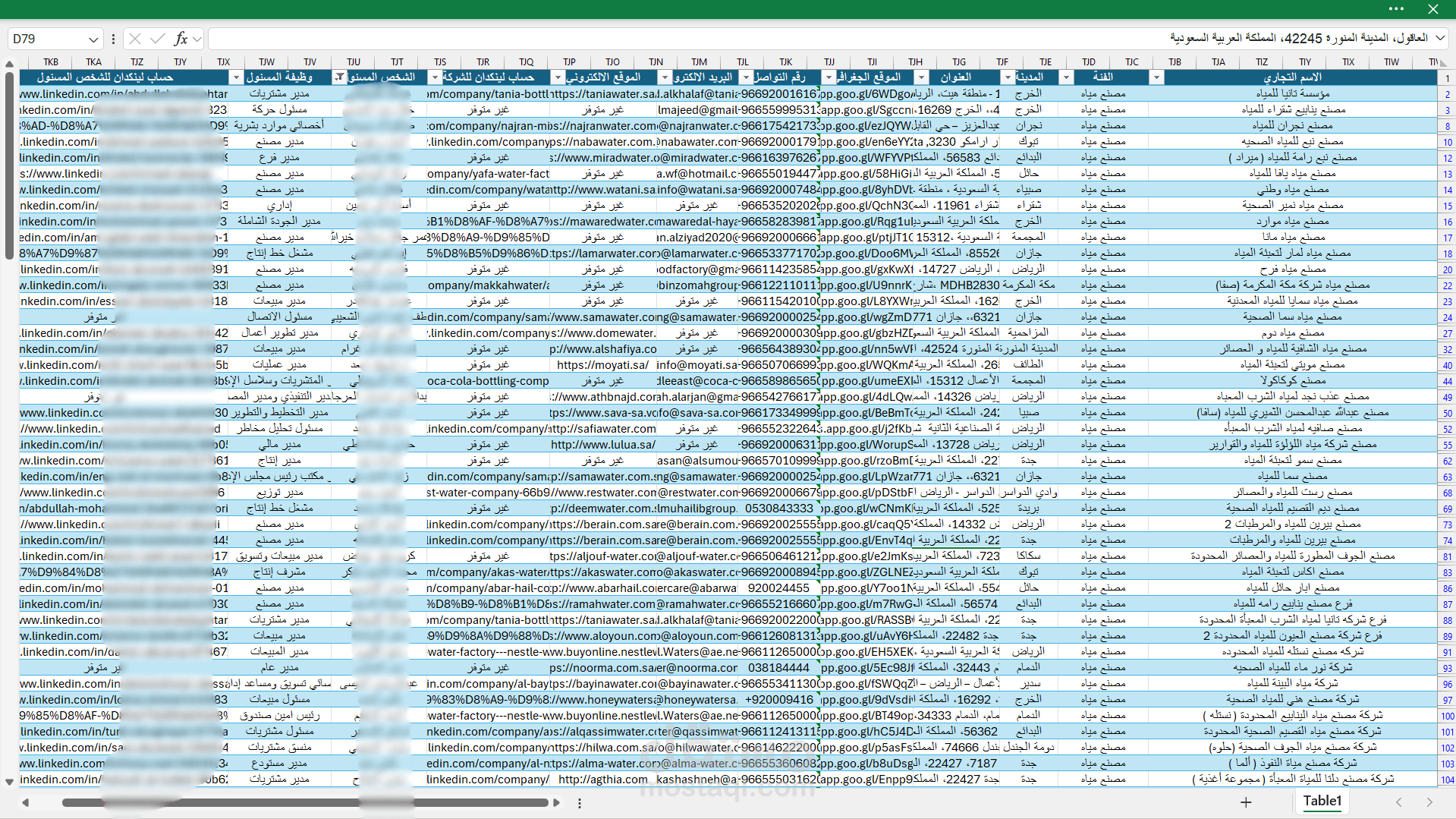Open applied filter on الشخص المسئول column

(340, 77)
